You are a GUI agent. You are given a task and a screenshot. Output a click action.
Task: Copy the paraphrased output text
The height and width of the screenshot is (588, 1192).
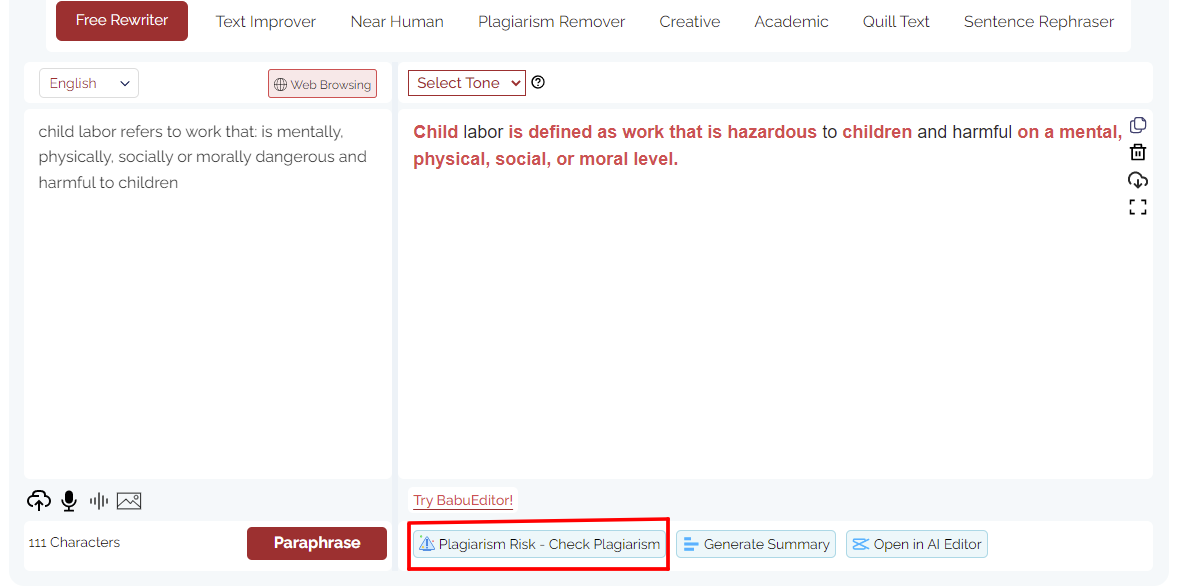[x=1138, y=125]
